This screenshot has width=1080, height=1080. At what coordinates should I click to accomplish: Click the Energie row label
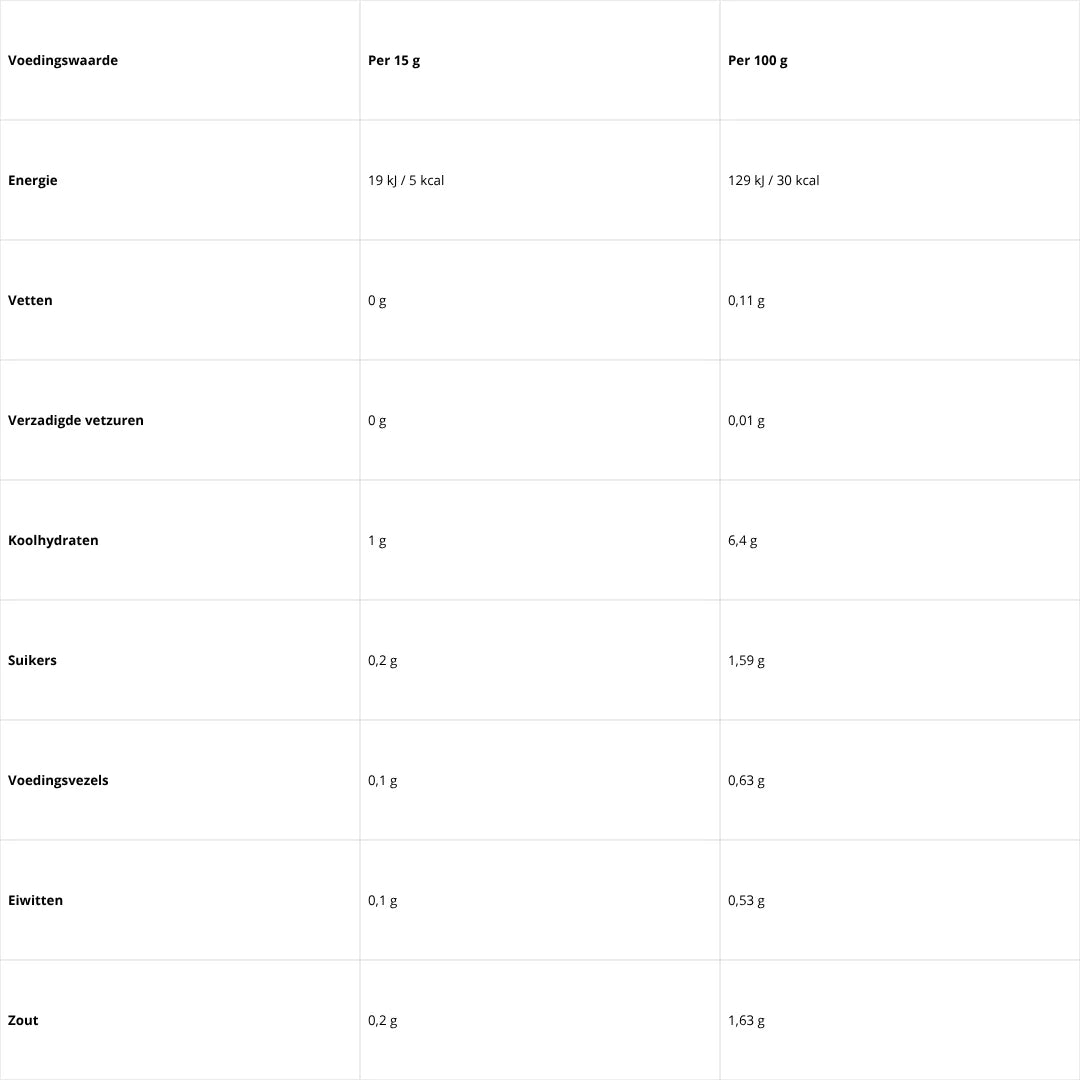tap(33, 180)
